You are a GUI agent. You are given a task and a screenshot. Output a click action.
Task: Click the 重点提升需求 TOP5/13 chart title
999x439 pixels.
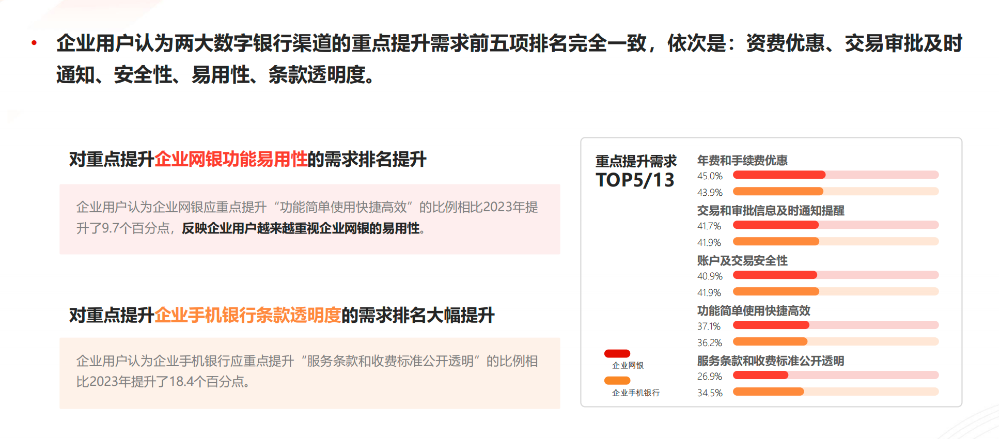(x=636, y=170)
